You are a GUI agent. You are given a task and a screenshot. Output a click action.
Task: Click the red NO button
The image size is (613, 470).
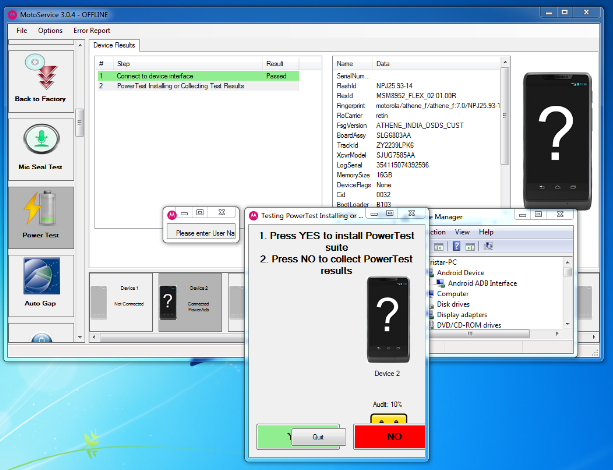coord(389,436)
